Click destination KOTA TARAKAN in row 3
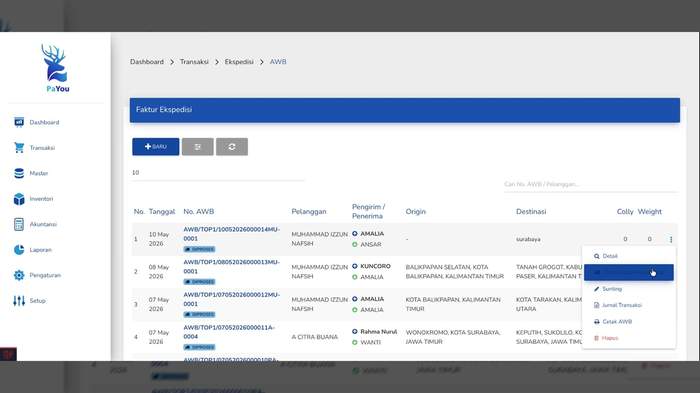700x393 pixels. coord(550,304)
